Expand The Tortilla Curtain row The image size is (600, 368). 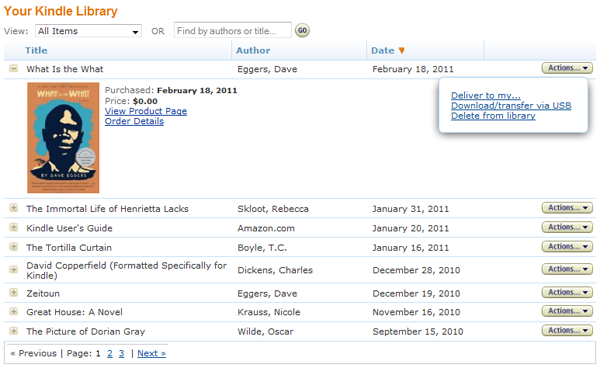[14, 247]
